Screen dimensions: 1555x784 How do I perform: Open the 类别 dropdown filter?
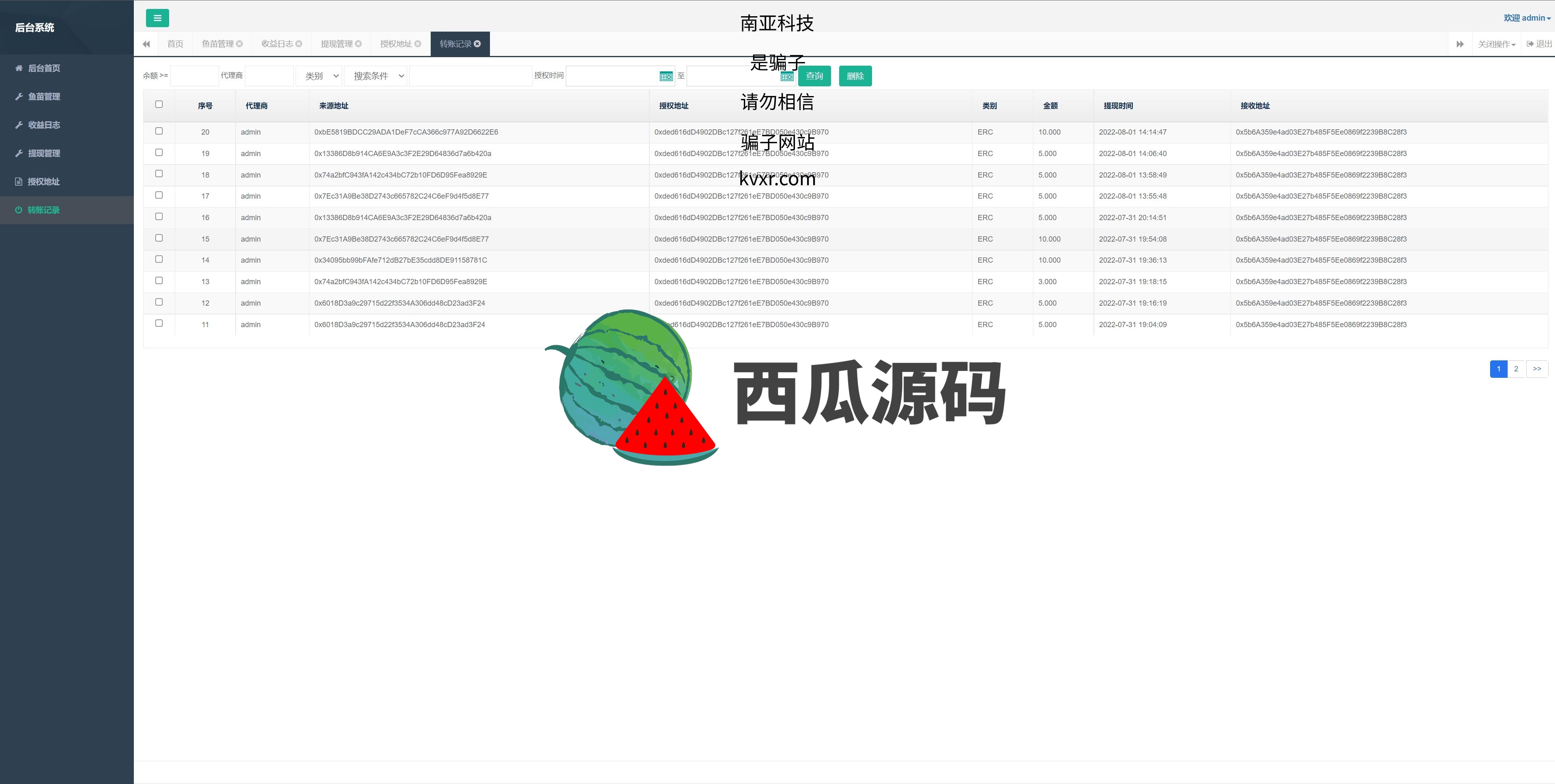(319, 76)
